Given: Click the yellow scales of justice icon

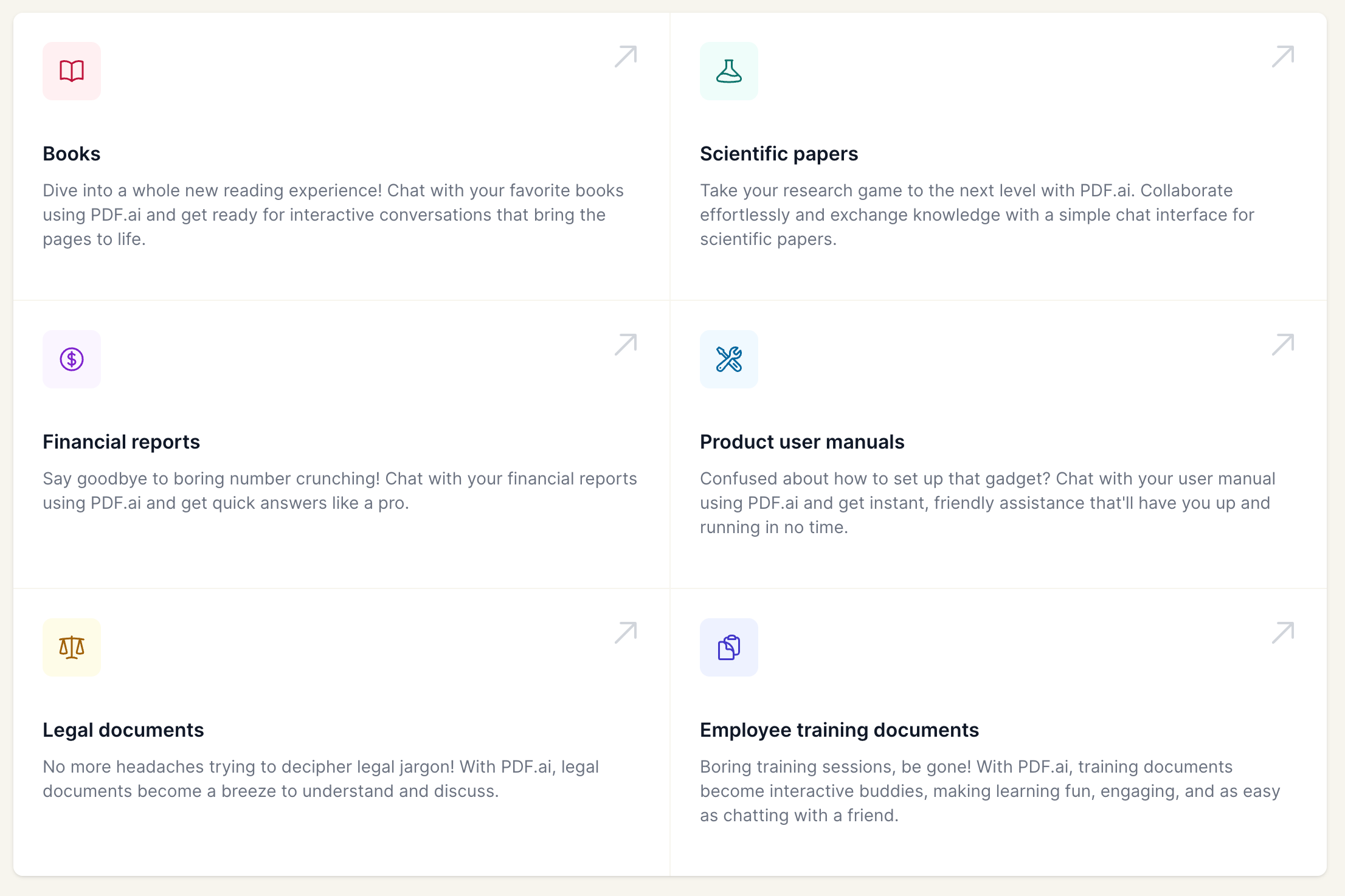Looking at the screenshot, I should pyautogui.click(x=72, y=647).
